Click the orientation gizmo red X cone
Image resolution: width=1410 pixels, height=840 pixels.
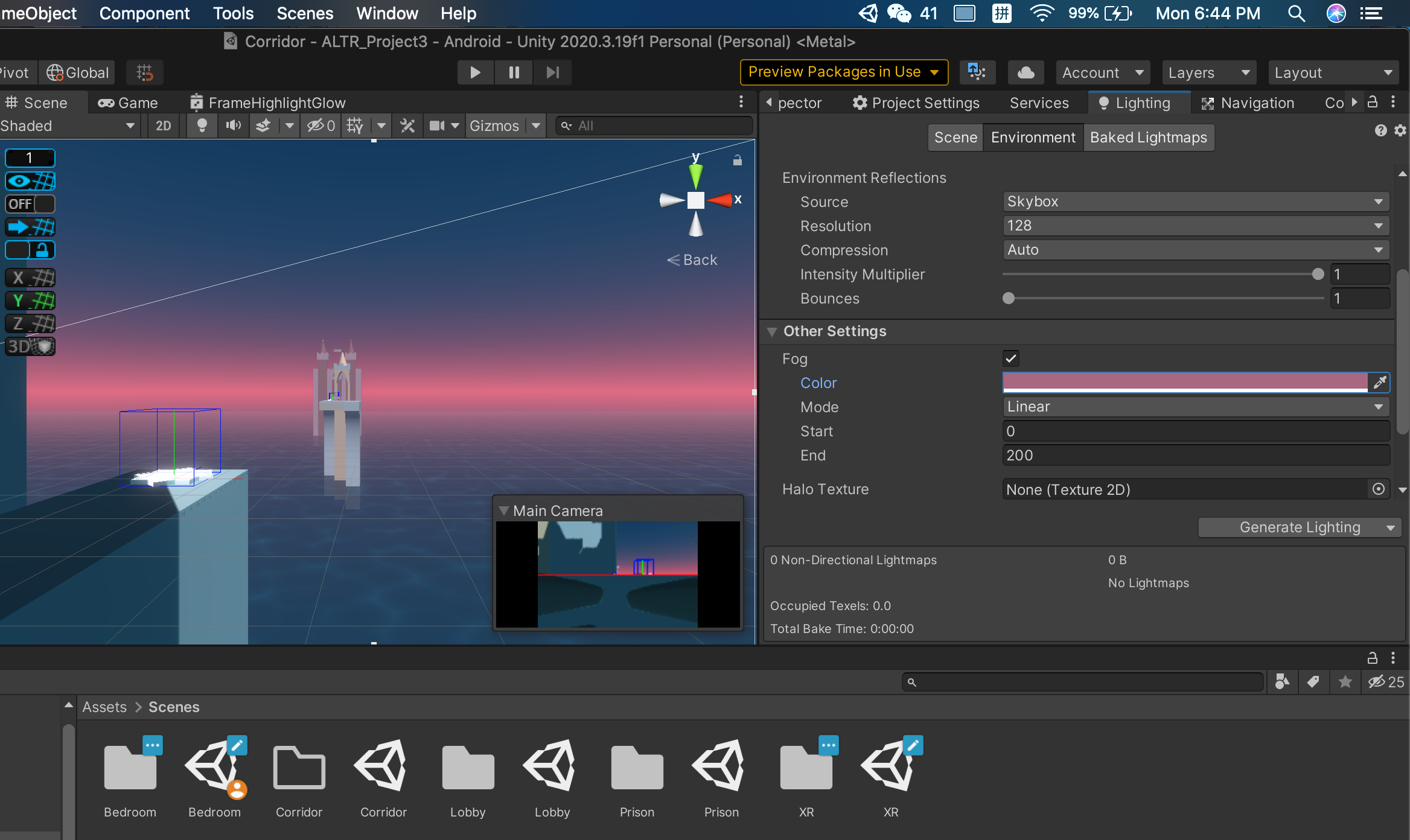pos(720,200)
